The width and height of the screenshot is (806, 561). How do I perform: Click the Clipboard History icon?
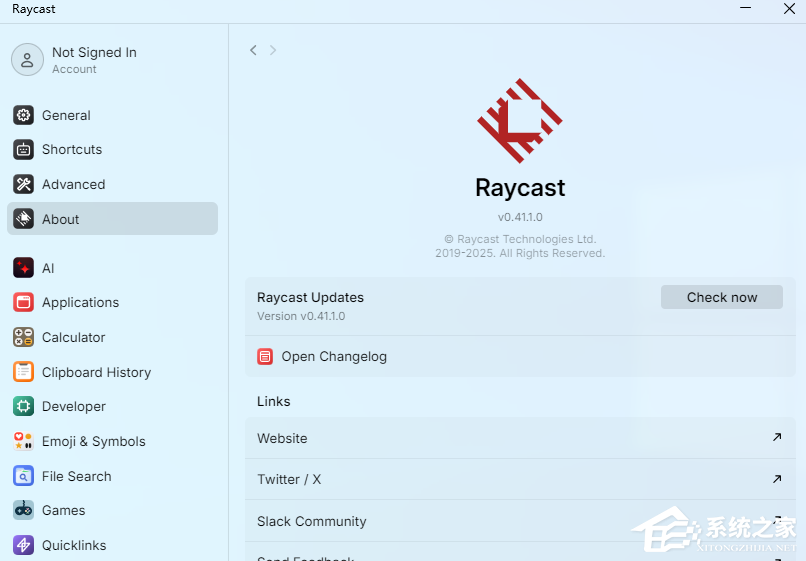coord(24,372)
